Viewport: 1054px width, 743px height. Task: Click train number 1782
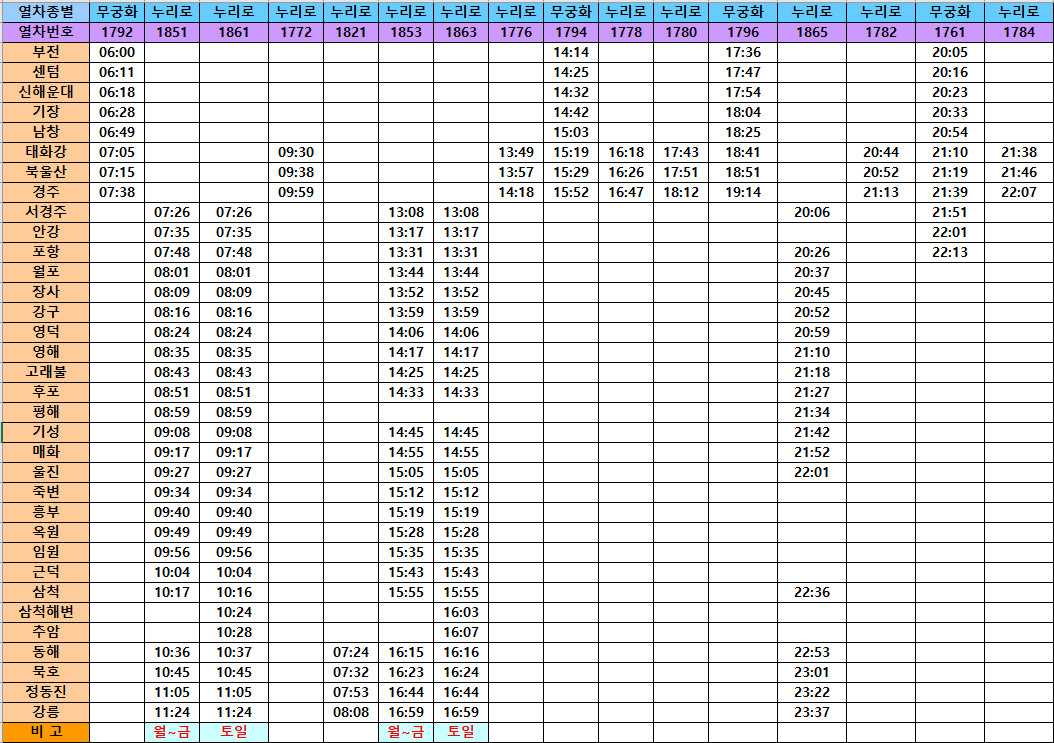coord(881,32)
